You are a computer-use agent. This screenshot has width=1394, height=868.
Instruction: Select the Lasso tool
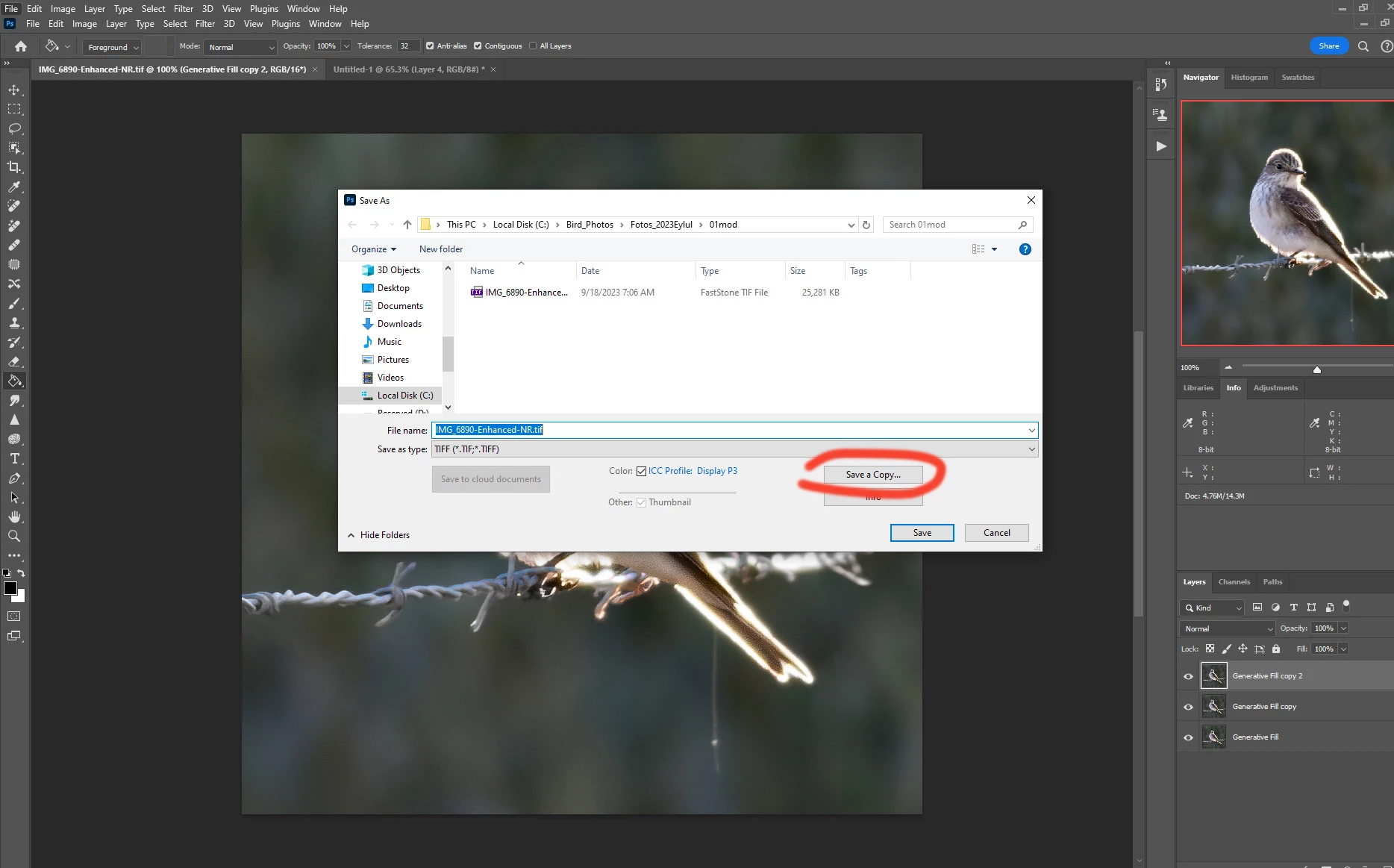coord(14,128)
